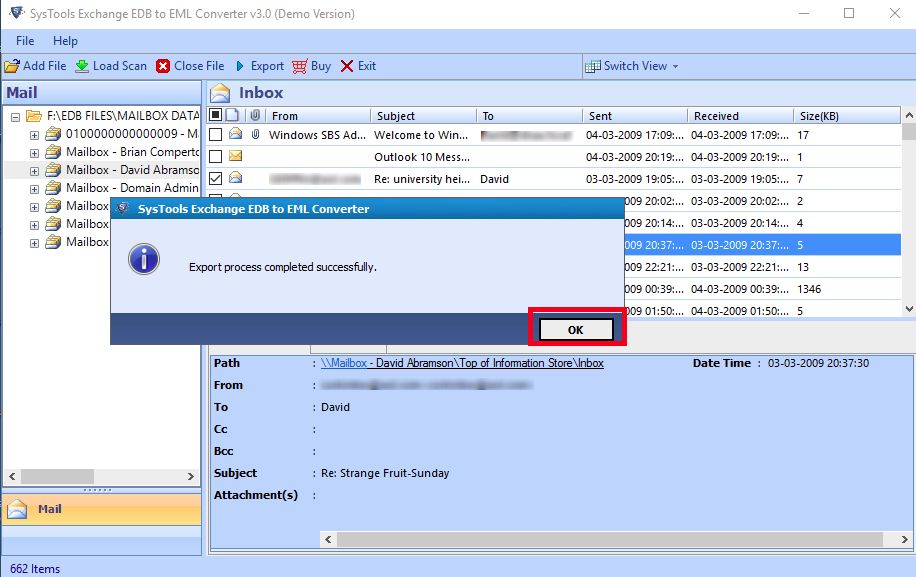
Task: Sort the list by To column
Action: (x=529, y=116)
